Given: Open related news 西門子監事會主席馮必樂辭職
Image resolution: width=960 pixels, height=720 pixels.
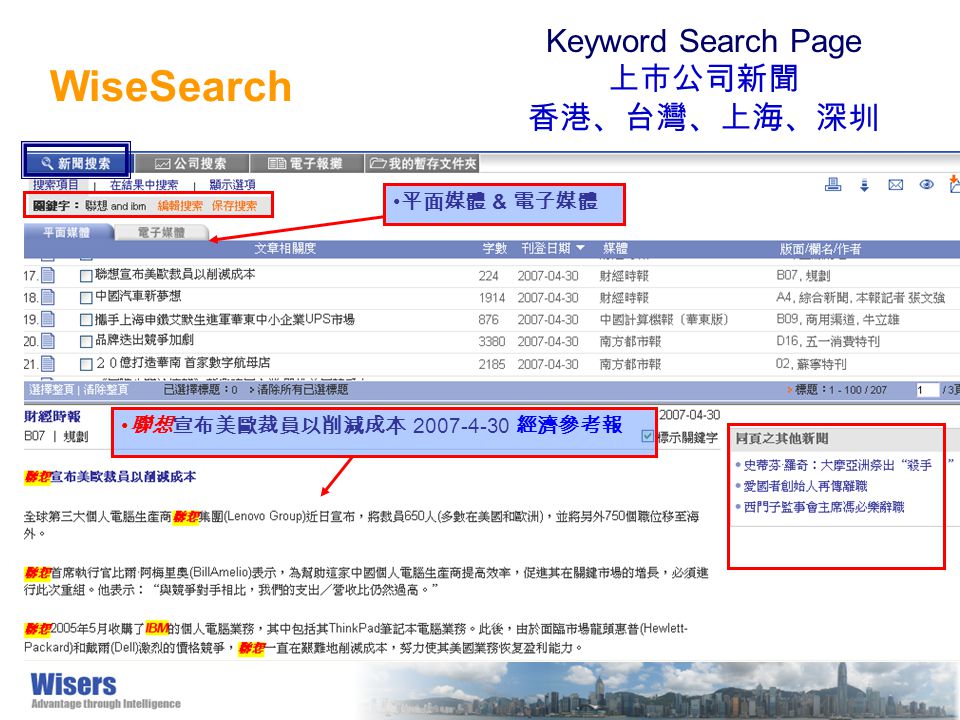Looking at the screenshot, I should pos(823,507).
